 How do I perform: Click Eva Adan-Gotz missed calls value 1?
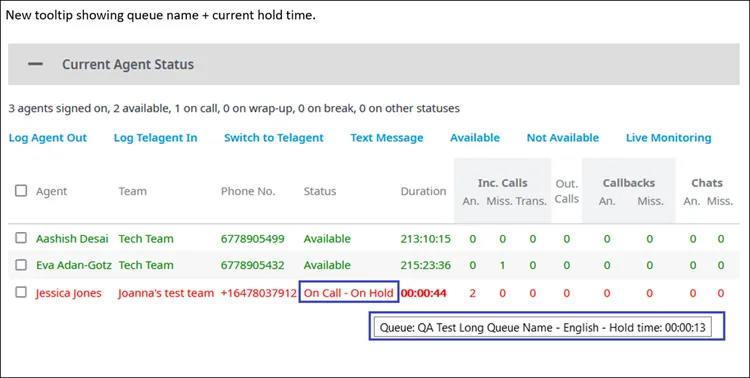point(503,265)
